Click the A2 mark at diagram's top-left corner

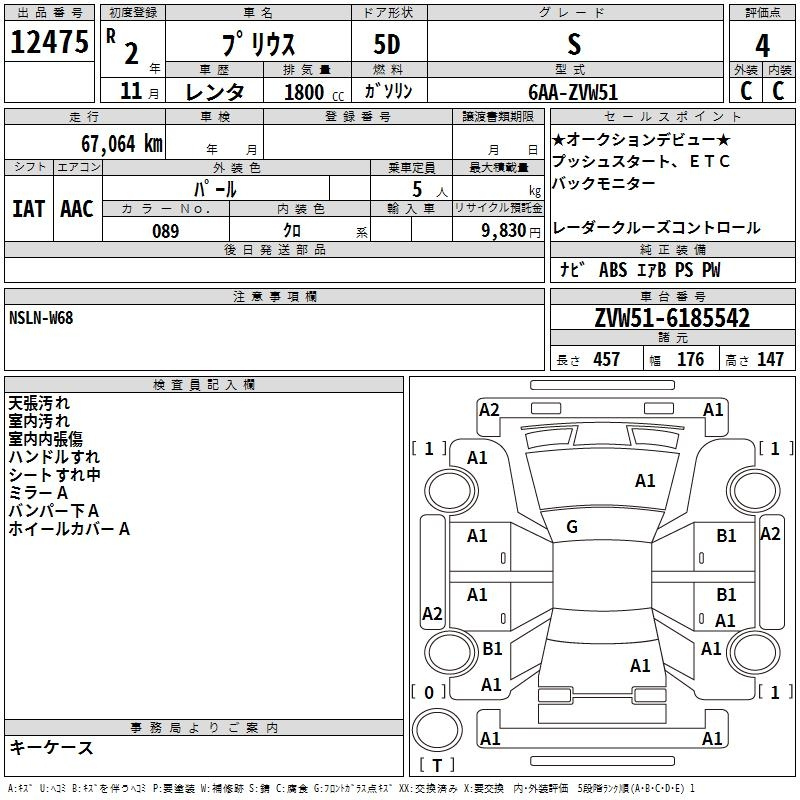coord(489,409)
